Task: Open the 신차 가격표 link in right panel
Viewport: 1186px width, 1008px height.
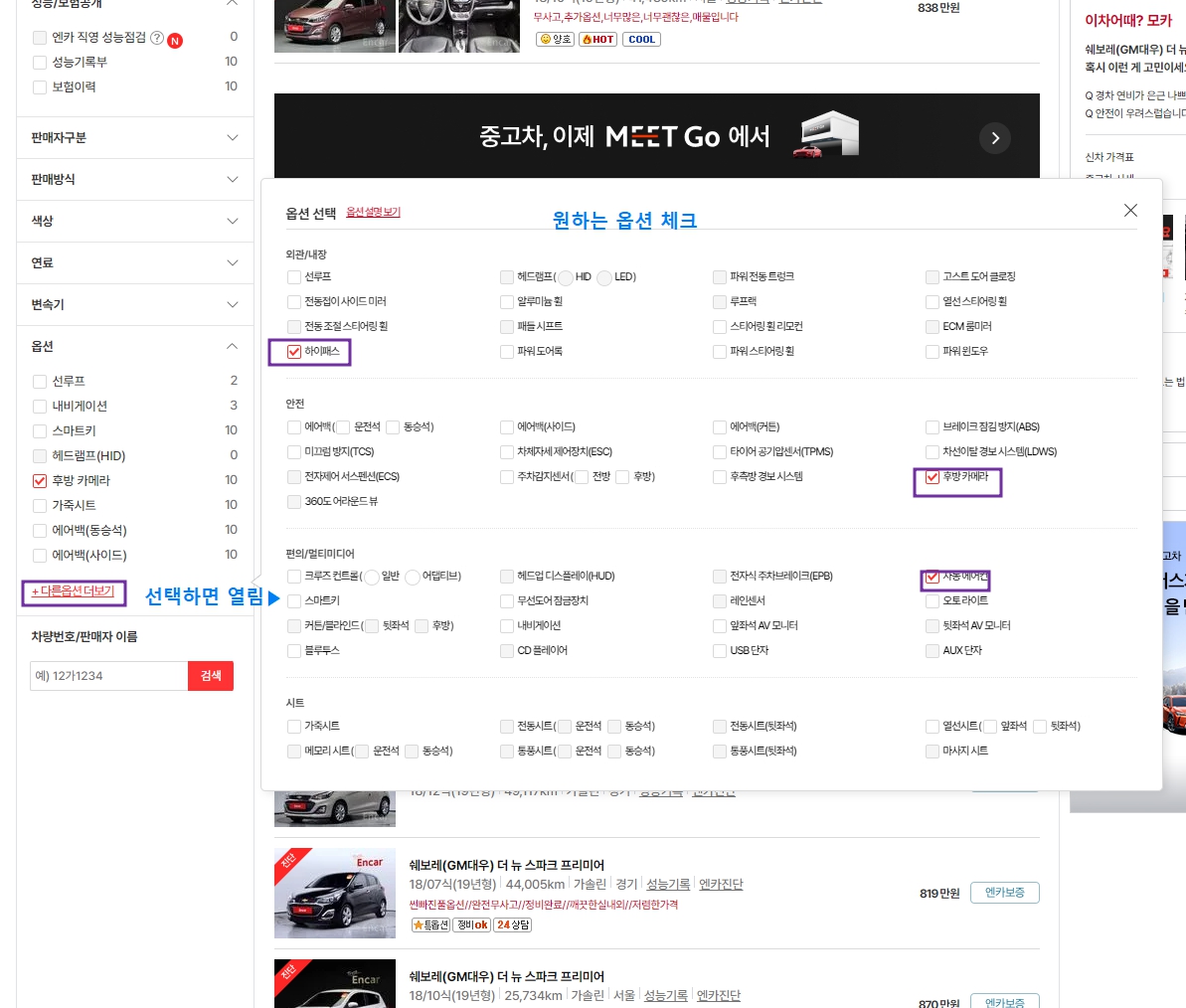Action: (x=1108, y=156)
